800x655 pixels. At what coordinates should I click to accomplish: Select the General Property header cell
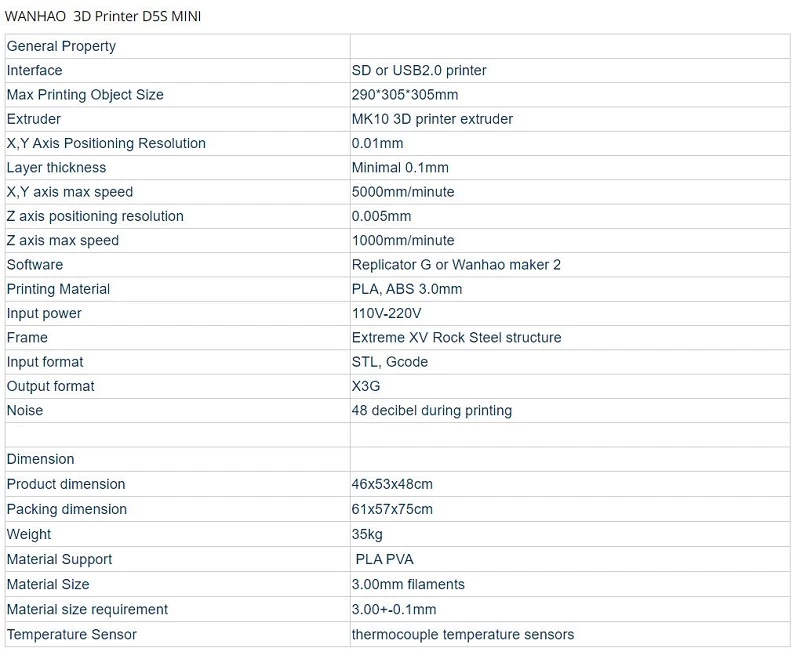[x=61, y=46]
